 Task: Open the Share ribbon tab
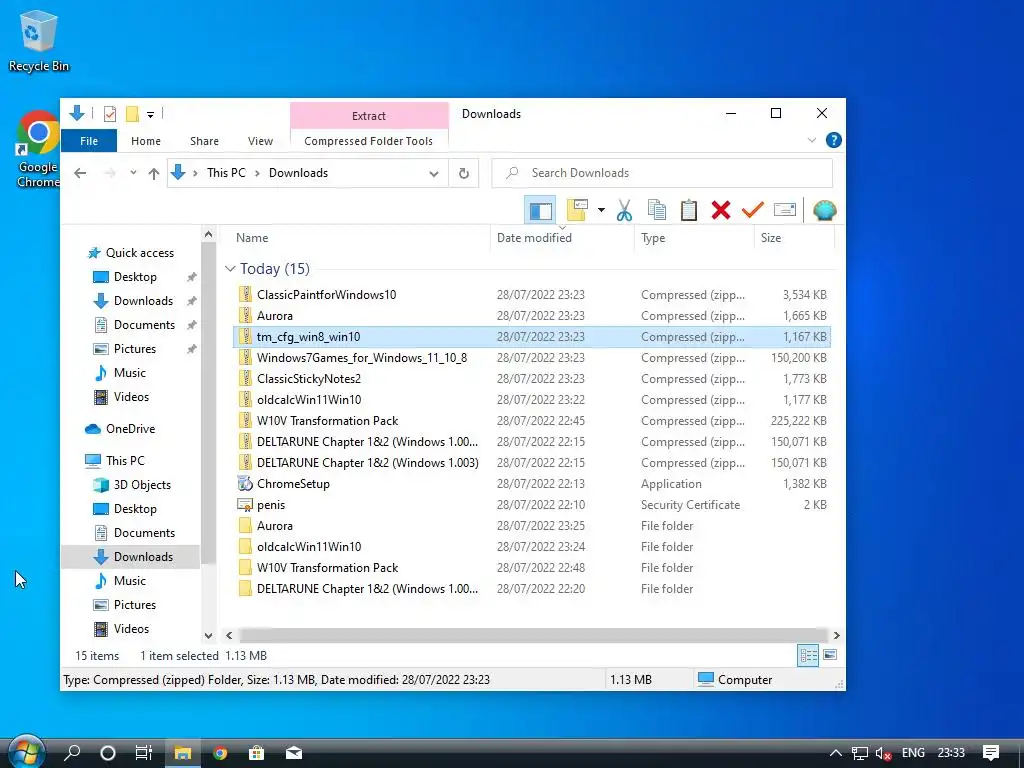pyautogui.click(x=204, y=141)
